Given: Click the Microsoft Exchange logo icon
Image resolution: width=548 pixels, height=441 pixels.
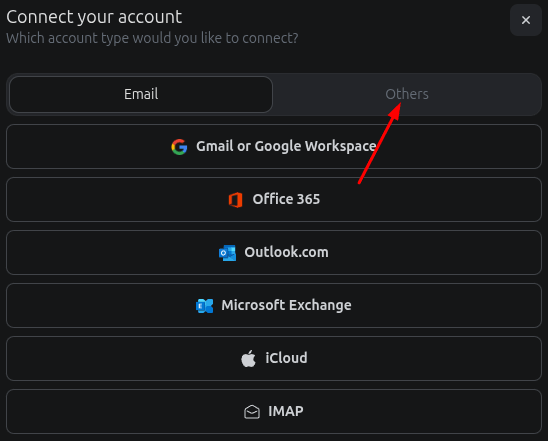Looking at the screenshot, I should coord(204,306).
